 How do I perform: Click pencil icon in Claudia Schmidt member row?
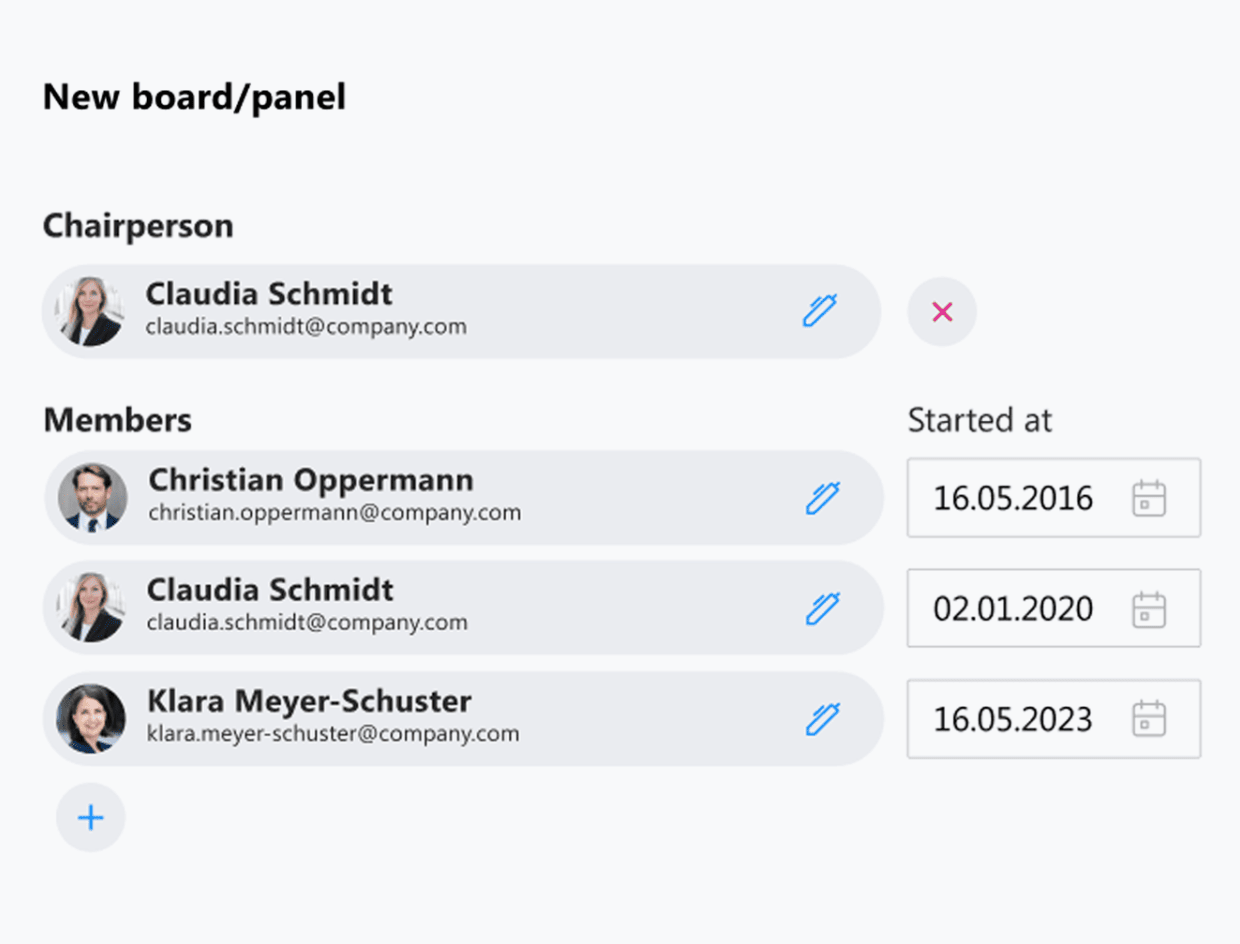click(822, 608)
